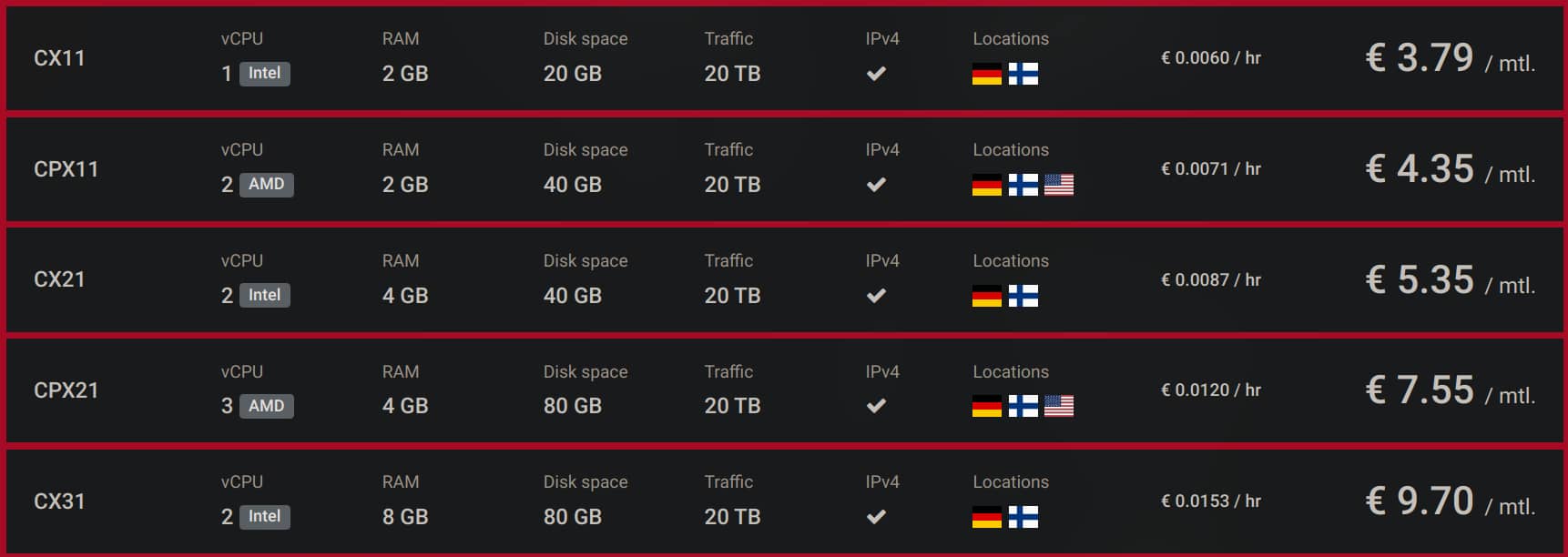Select the CPX21 plan name
Viewport: 1568px width, 557px height.
tap(66, 390)
